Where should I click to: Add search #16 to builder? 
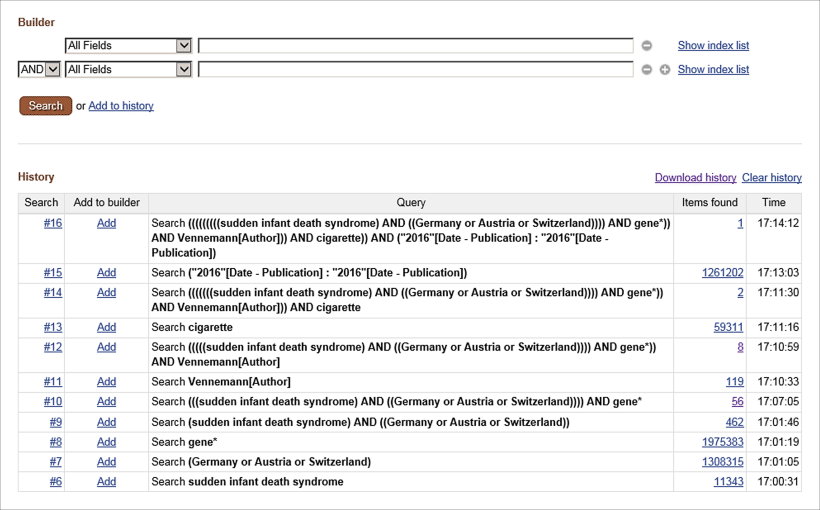107,223
